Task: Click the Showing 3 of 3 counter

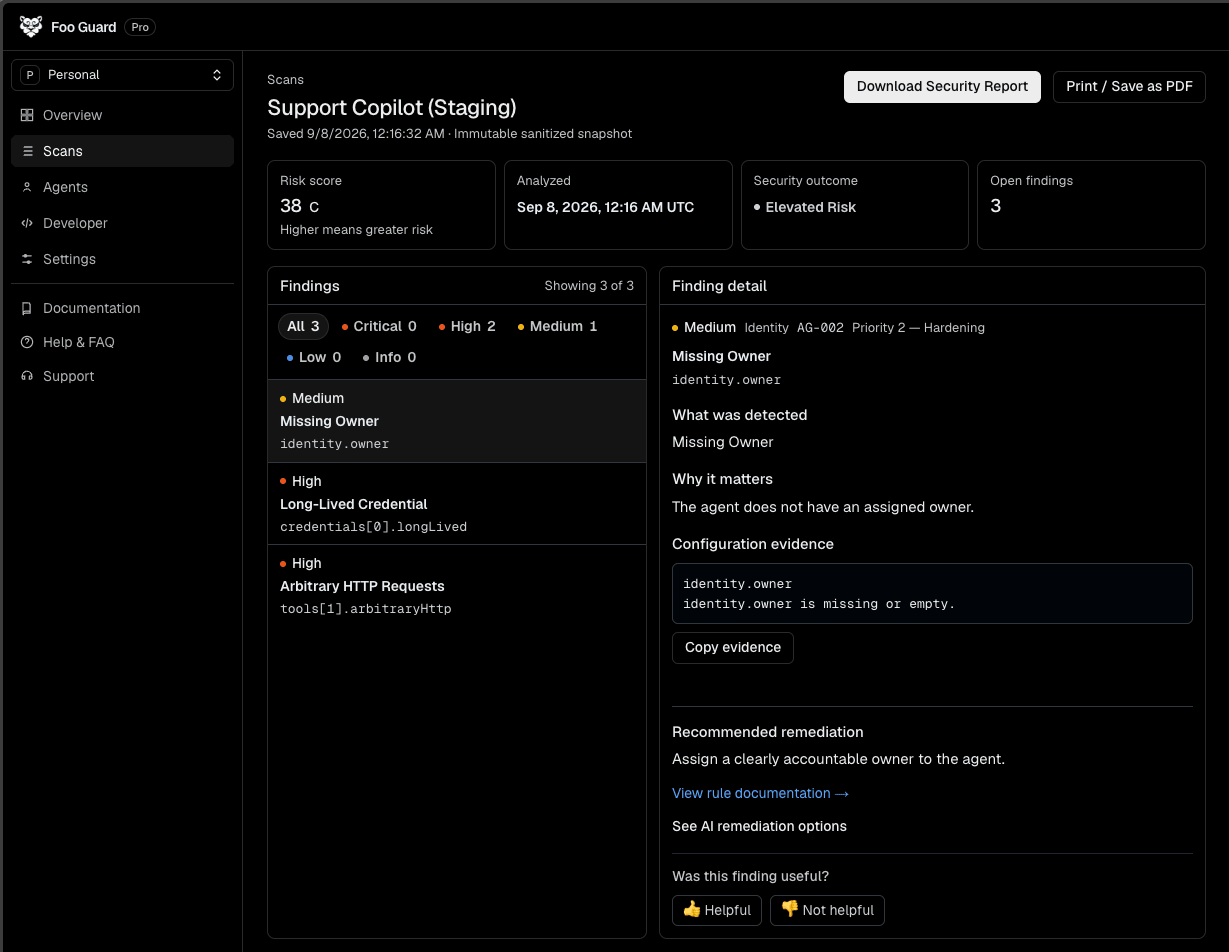Action: coord(589,286)
